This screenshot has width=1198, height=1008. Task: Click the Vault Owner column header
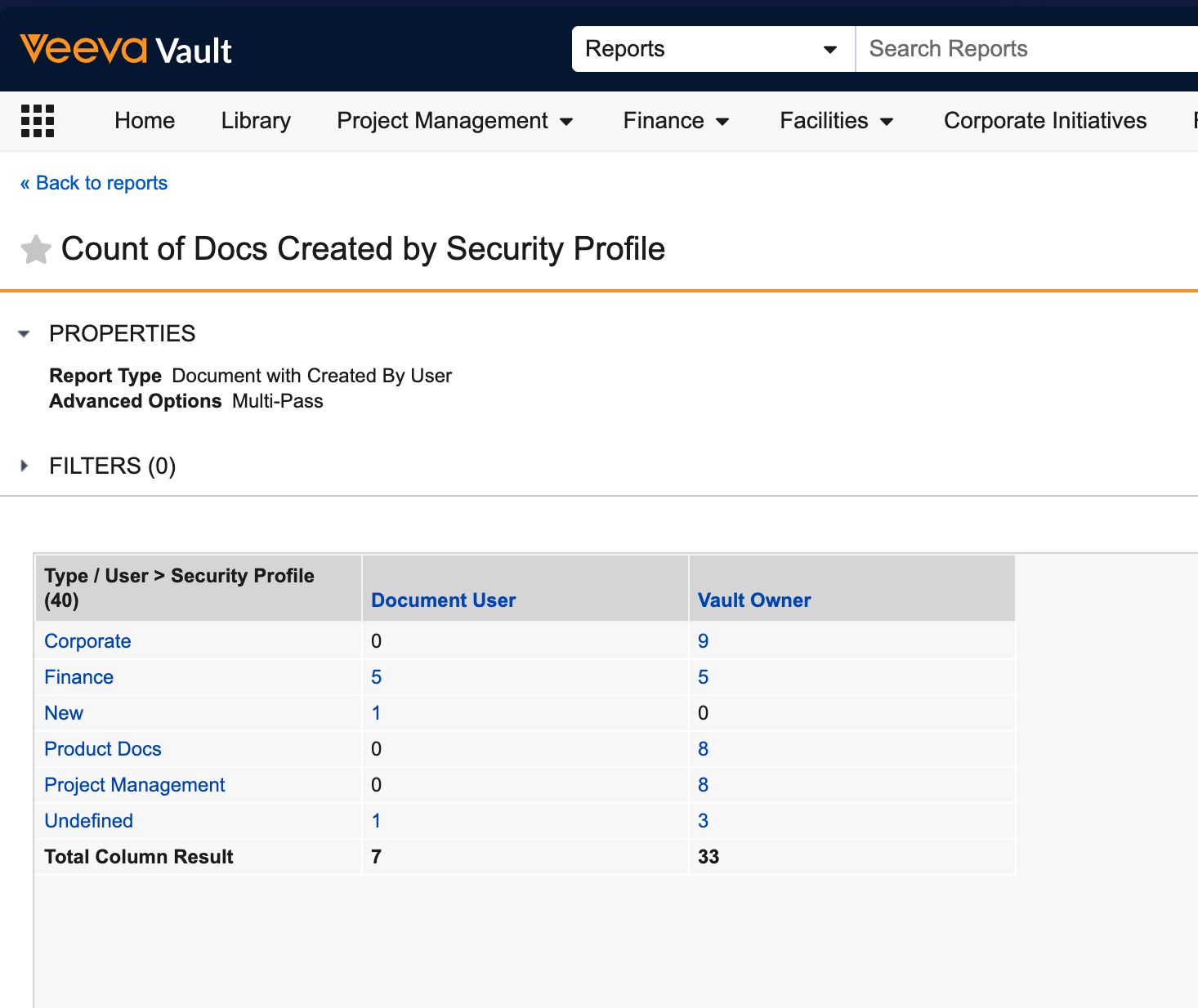[754, 600]
